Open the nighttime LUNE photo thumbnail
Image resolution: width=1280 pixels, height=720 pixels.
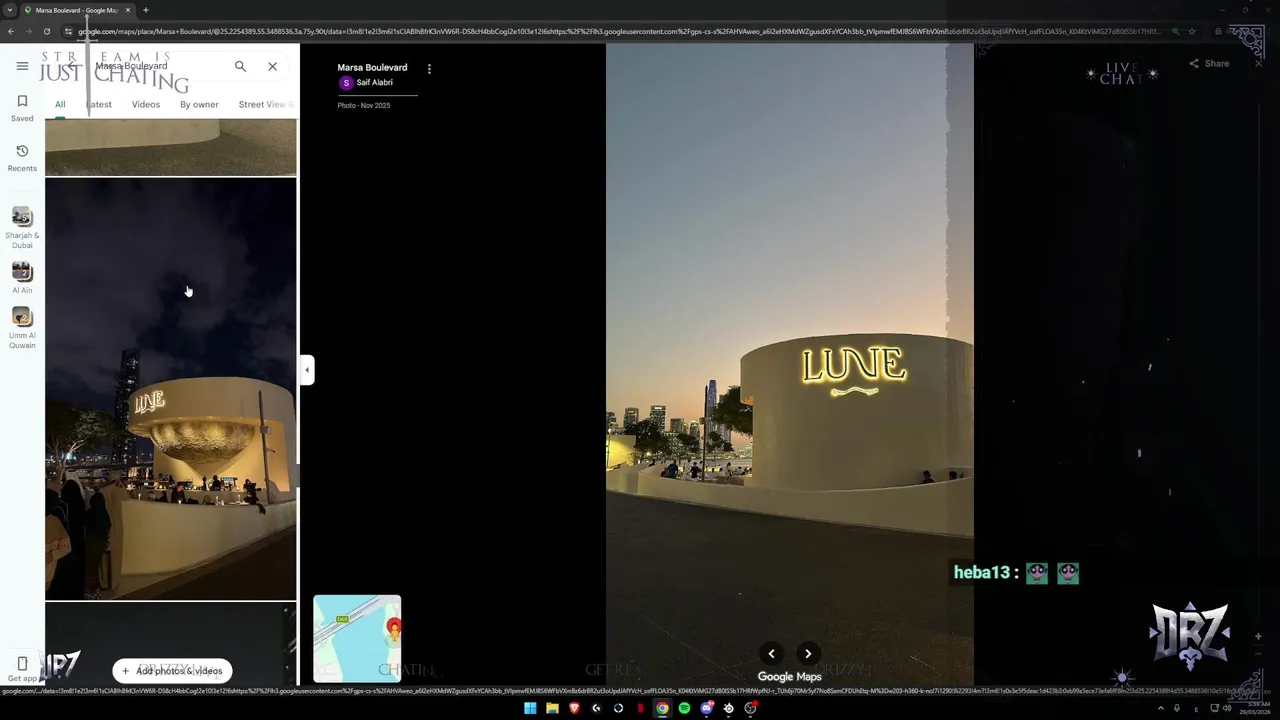click(170, 389)
